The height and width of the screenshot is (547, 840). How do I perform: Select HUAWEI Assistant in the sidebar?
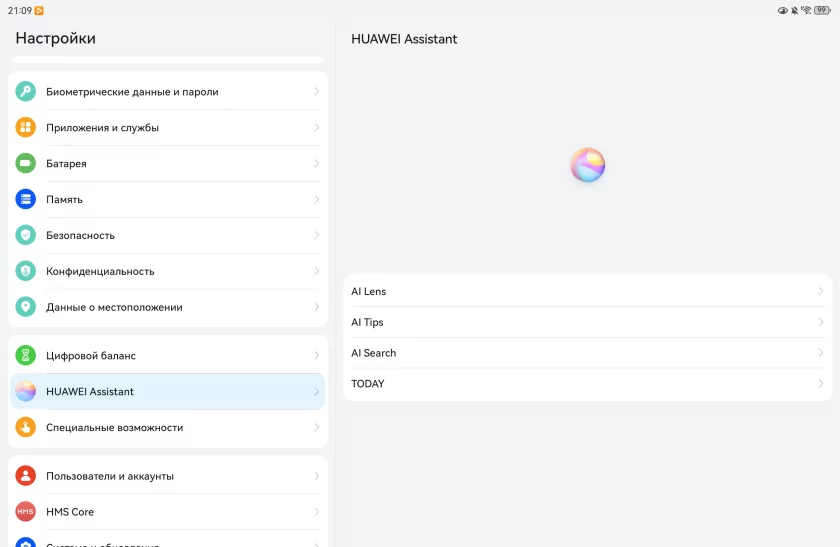click(x=168, y=392)
